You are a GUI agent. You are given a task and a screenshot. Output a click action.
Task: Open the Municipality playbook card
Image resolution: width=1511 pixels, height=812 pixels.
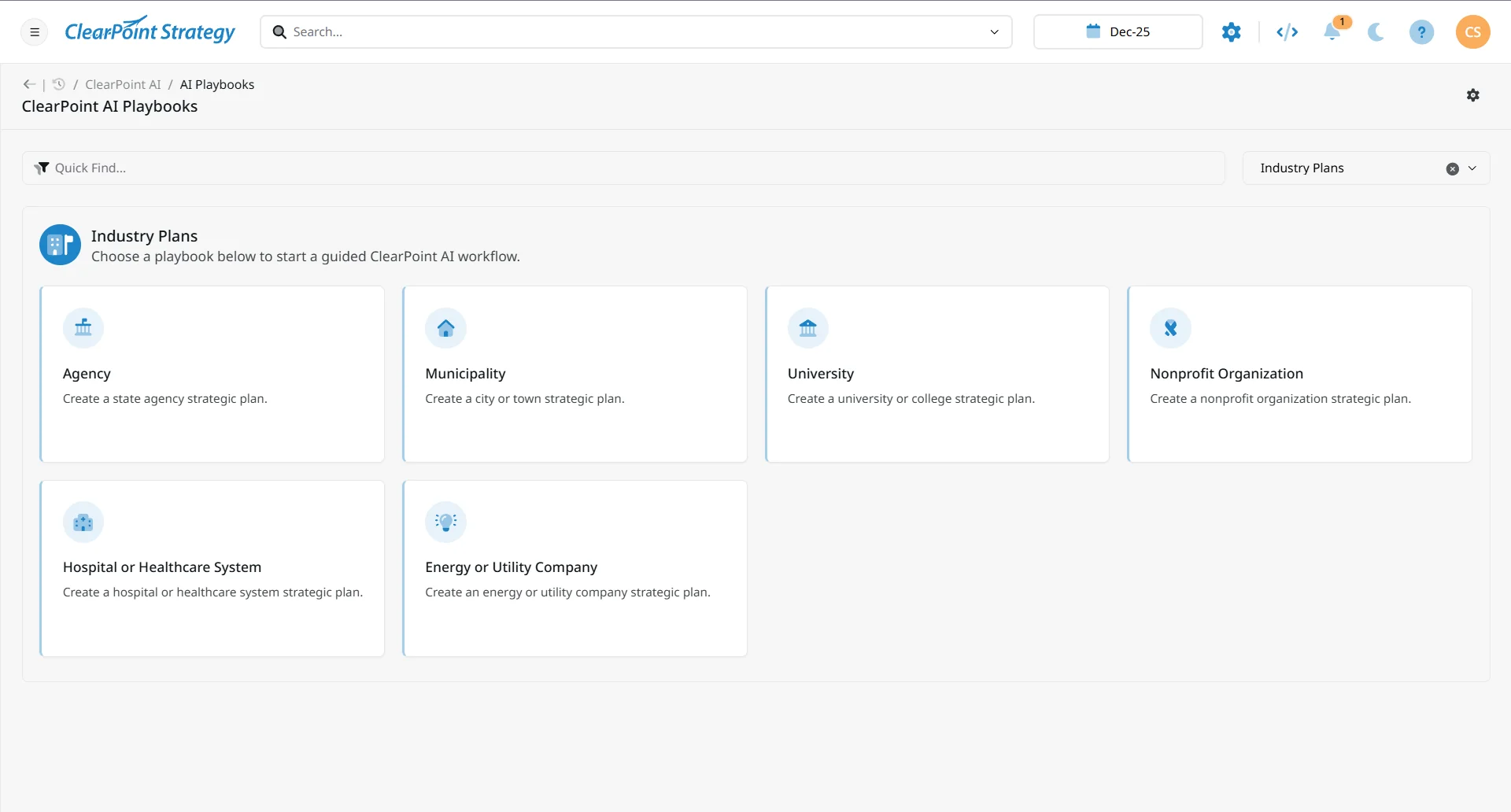point(574,374)
